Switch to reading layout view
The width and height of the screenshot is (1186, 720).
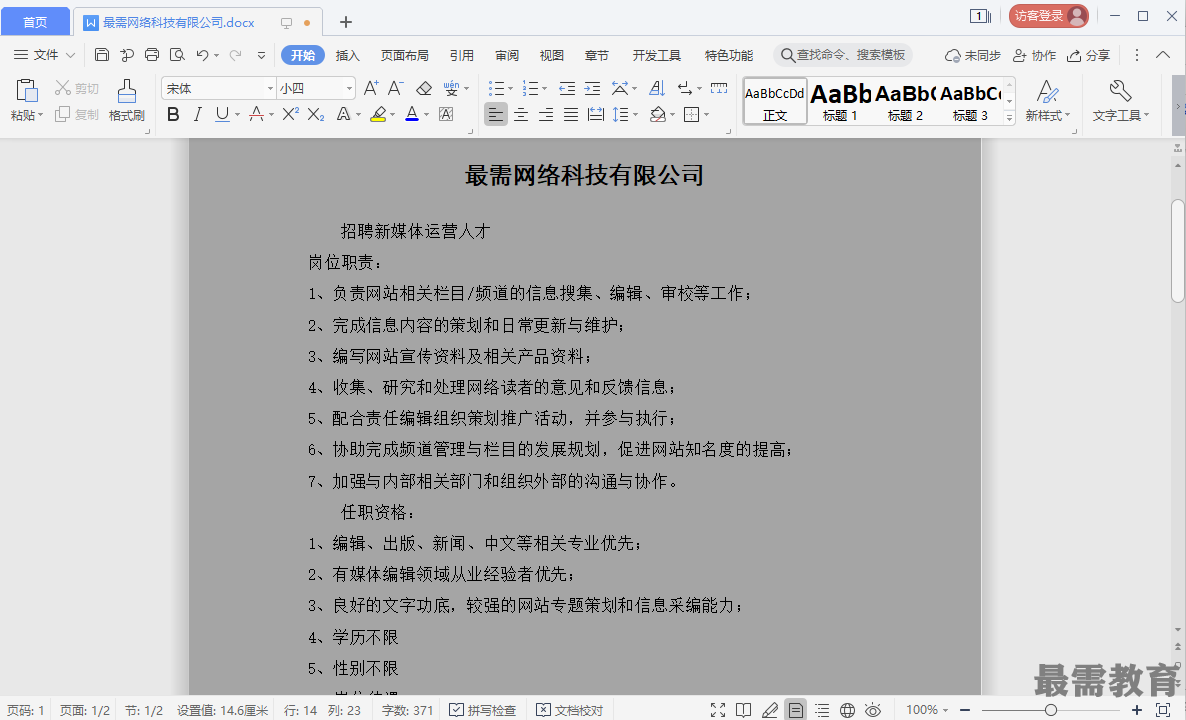tap(744, 710)
